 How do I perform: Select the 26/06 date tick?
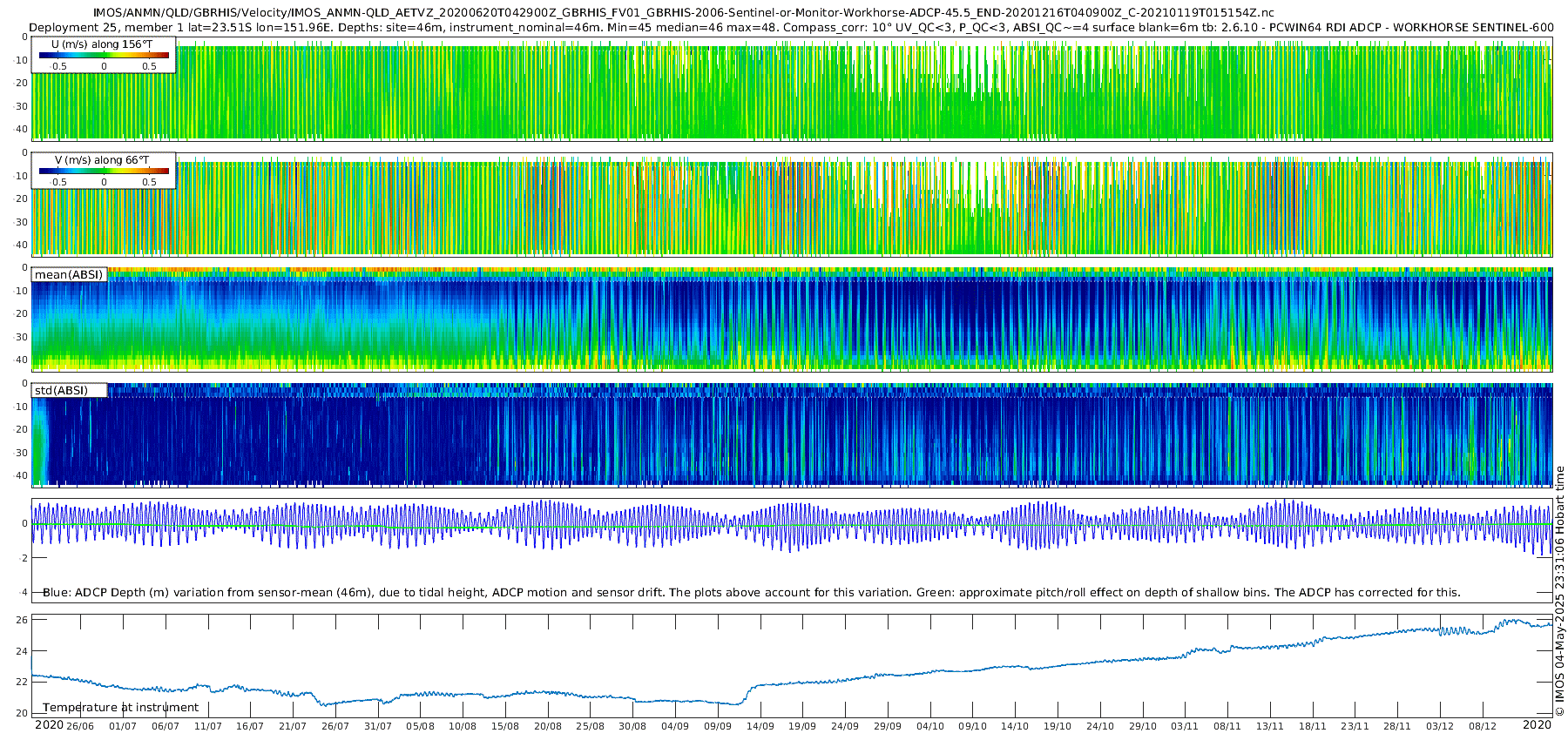coord(80,726)
